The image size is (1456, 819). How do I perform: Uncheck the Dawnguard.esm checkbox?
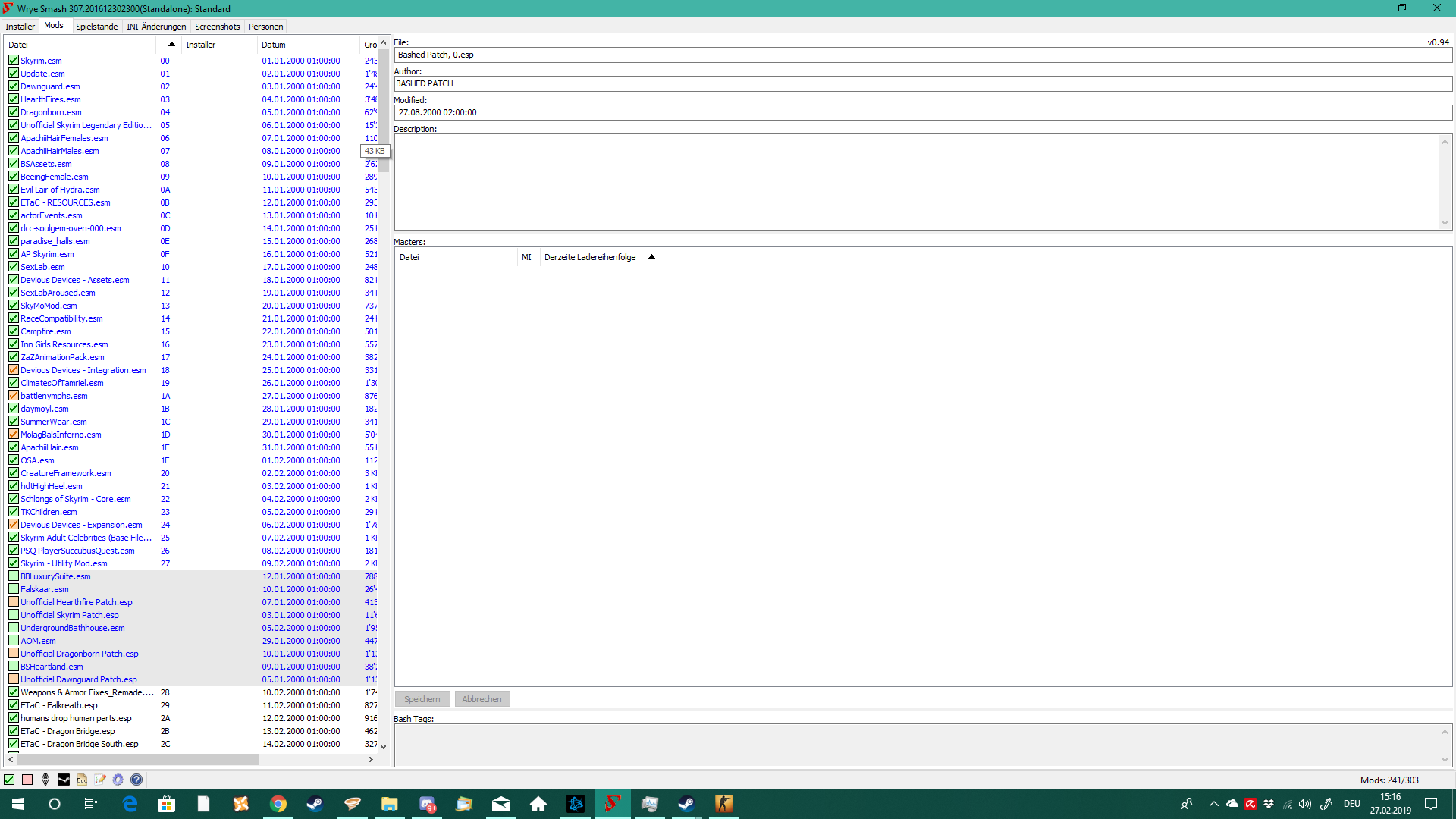tap(14, 86)
